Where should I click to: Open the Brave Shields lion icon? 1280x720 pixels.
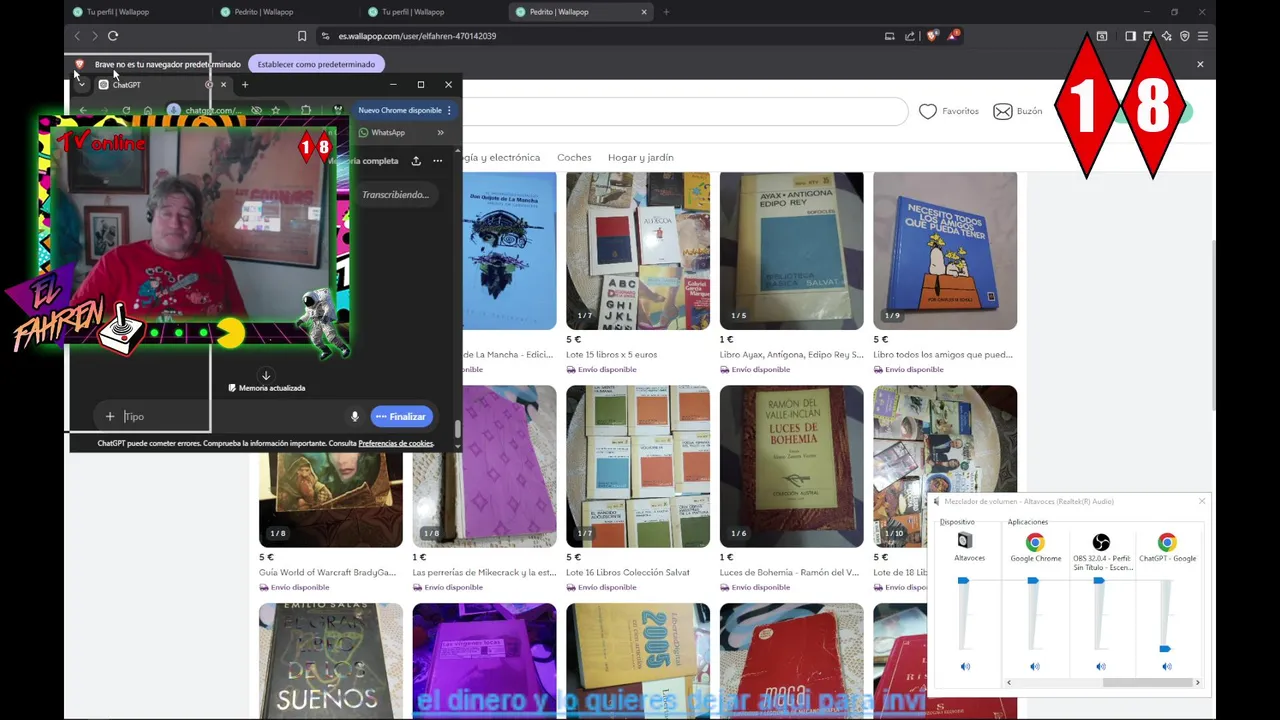932,36
